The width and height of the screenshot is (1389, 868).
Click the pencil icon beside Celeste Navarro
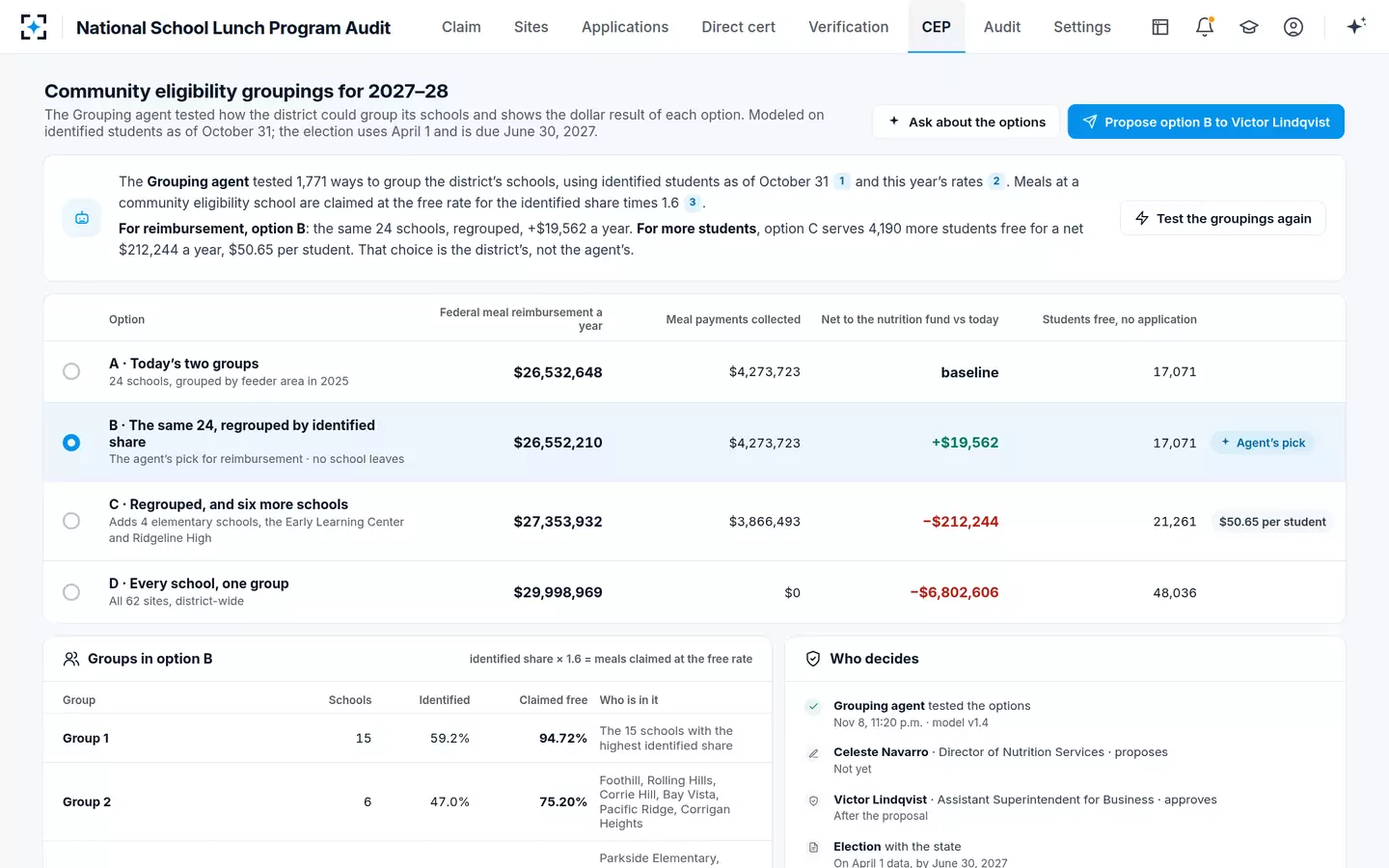pos(813,753)
